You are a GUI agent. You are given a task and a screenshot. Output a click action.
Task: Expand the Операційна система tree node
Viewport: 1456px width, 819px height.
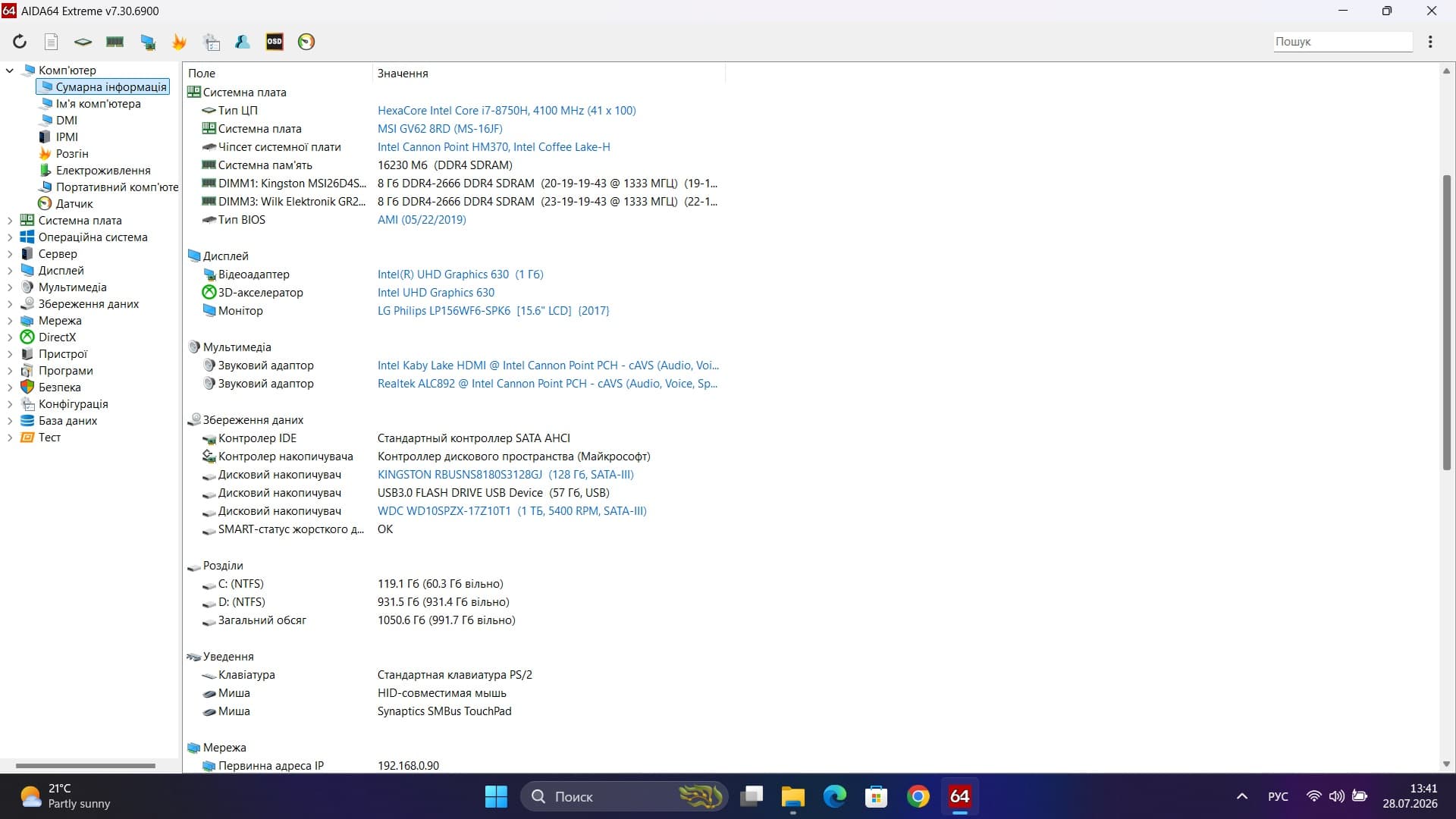point(10,237)
